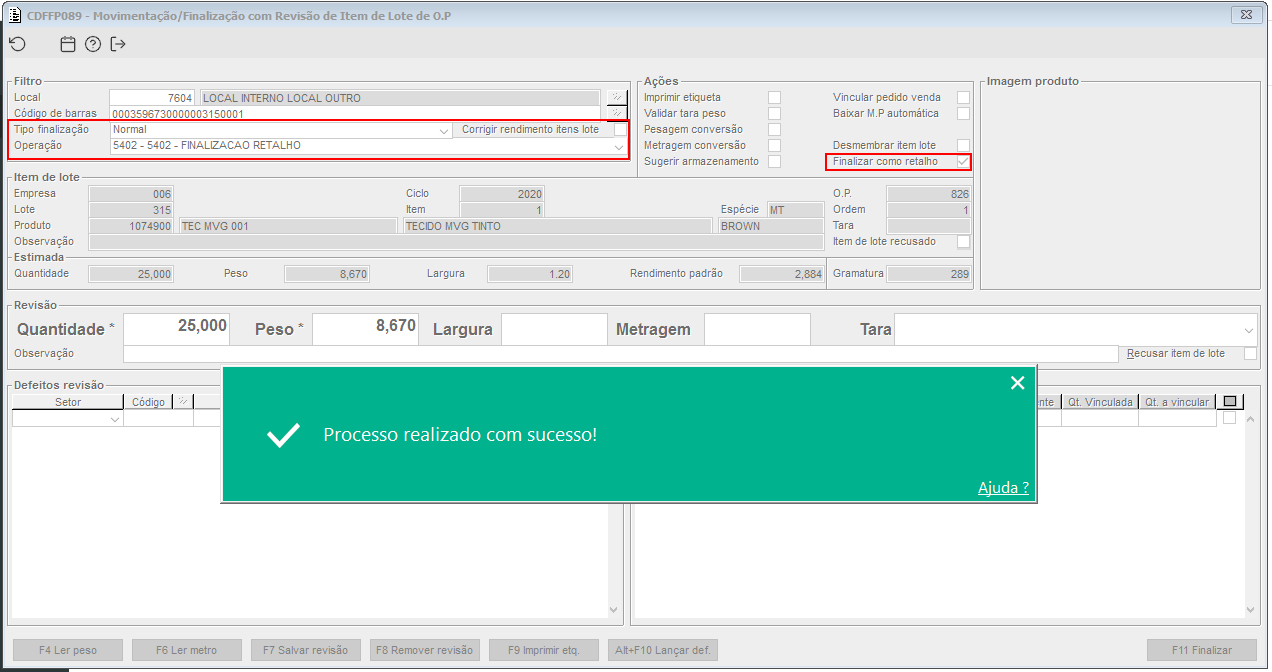Toggle Item de lote recusado checkbox
1272x672 pixels.
[x=963, y=241]
